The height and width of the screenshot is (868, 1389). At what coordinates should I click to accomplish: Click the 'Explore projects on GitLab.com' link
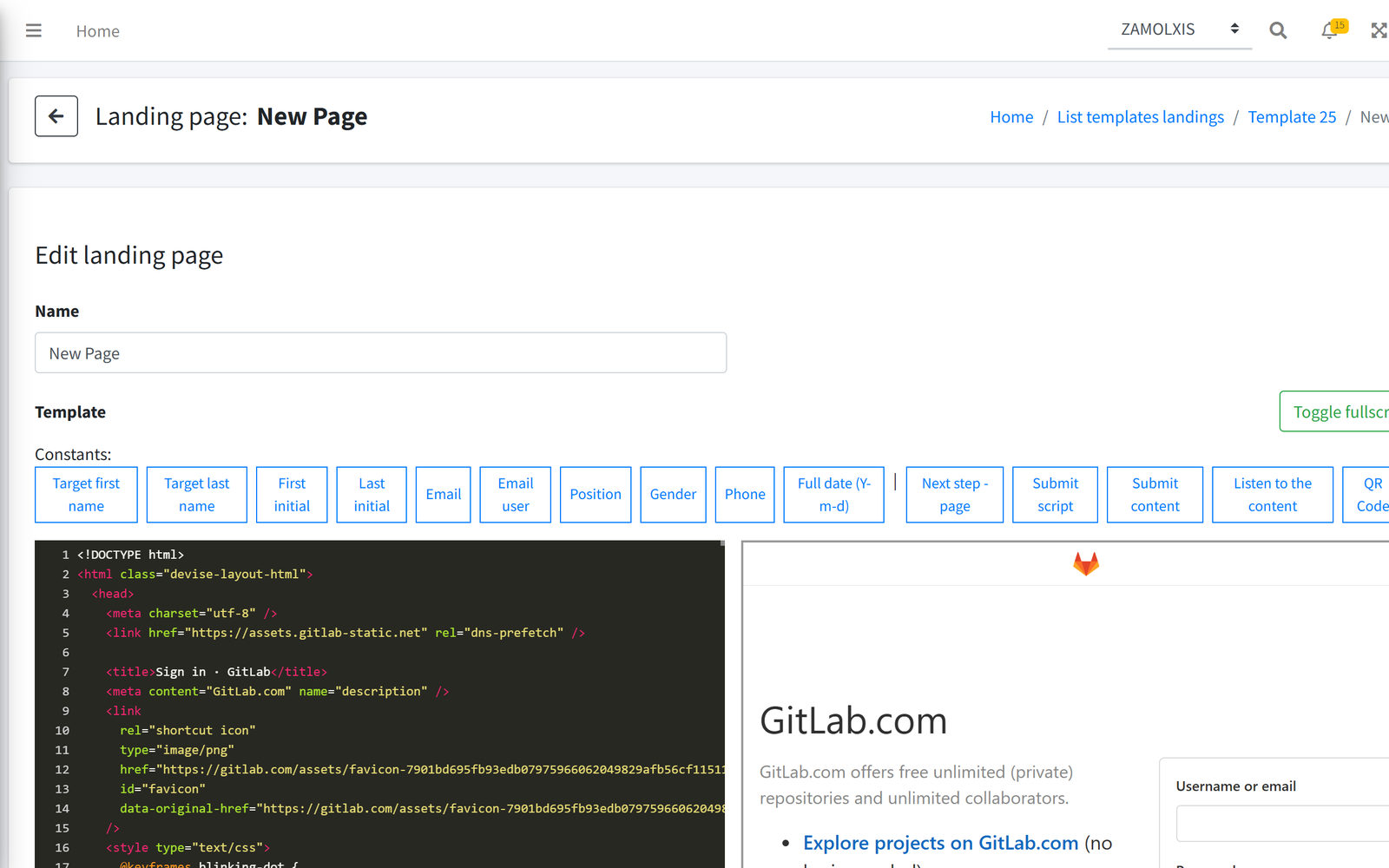(940, 843)
